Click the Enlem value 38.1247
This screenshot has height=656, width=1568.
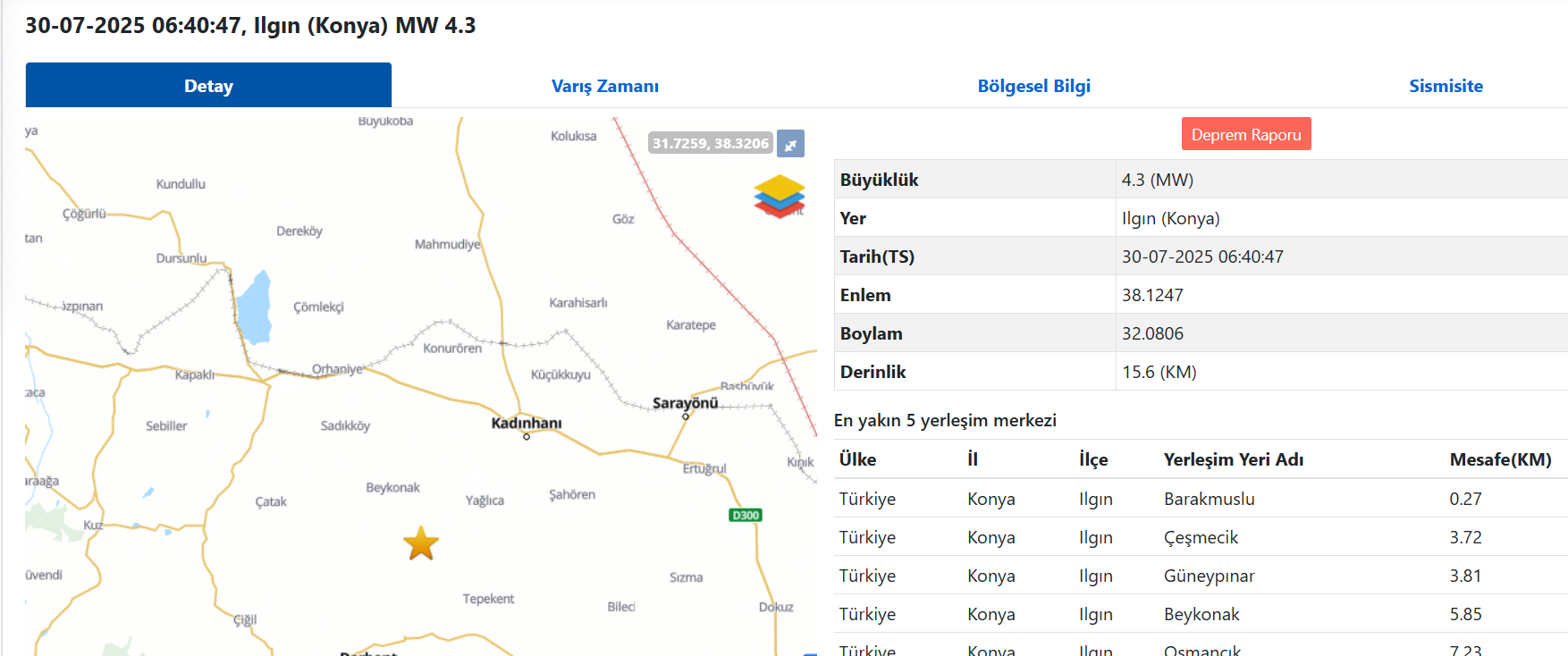pos(1152,295)
